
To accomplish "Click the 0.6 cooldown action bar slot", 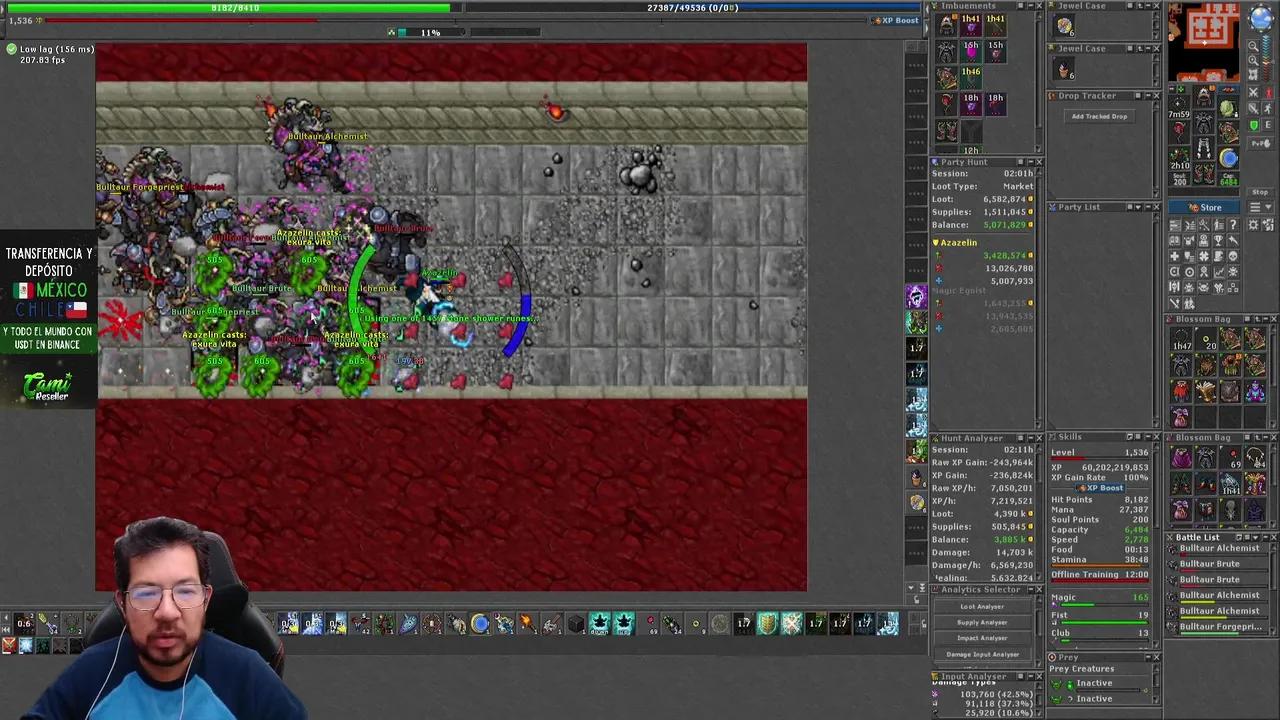I will pyautogui.click(x=24, y=624).
